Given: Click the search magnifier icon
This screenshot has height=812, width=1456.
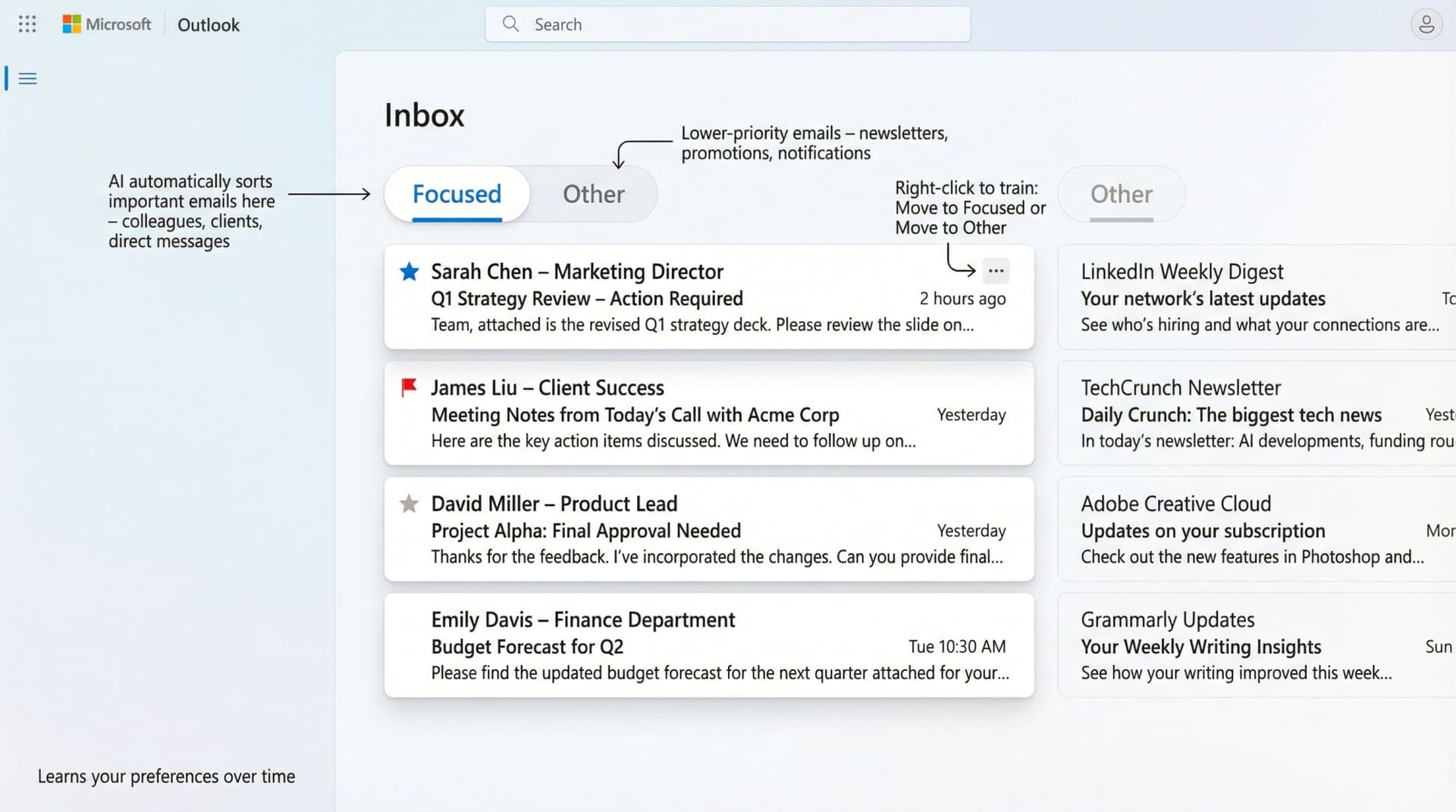Looking at the screenshot, I should pyautogui.click(x=510, y=24).
